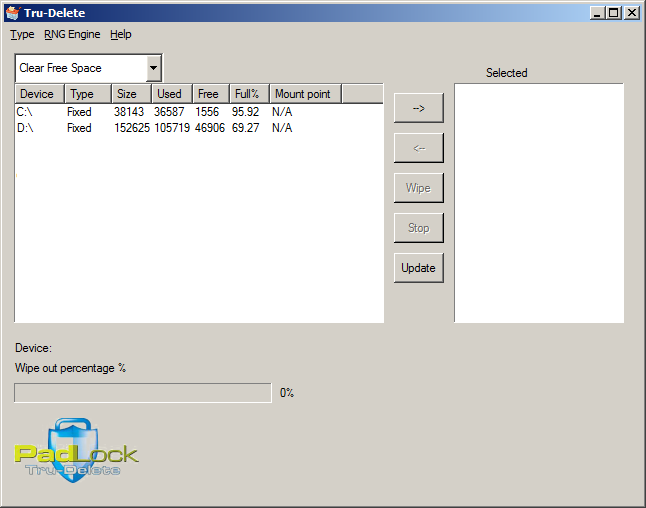The height and width of the screenshot is (508, 646).
Task: Click size value 38143
Action: [129, 112]
